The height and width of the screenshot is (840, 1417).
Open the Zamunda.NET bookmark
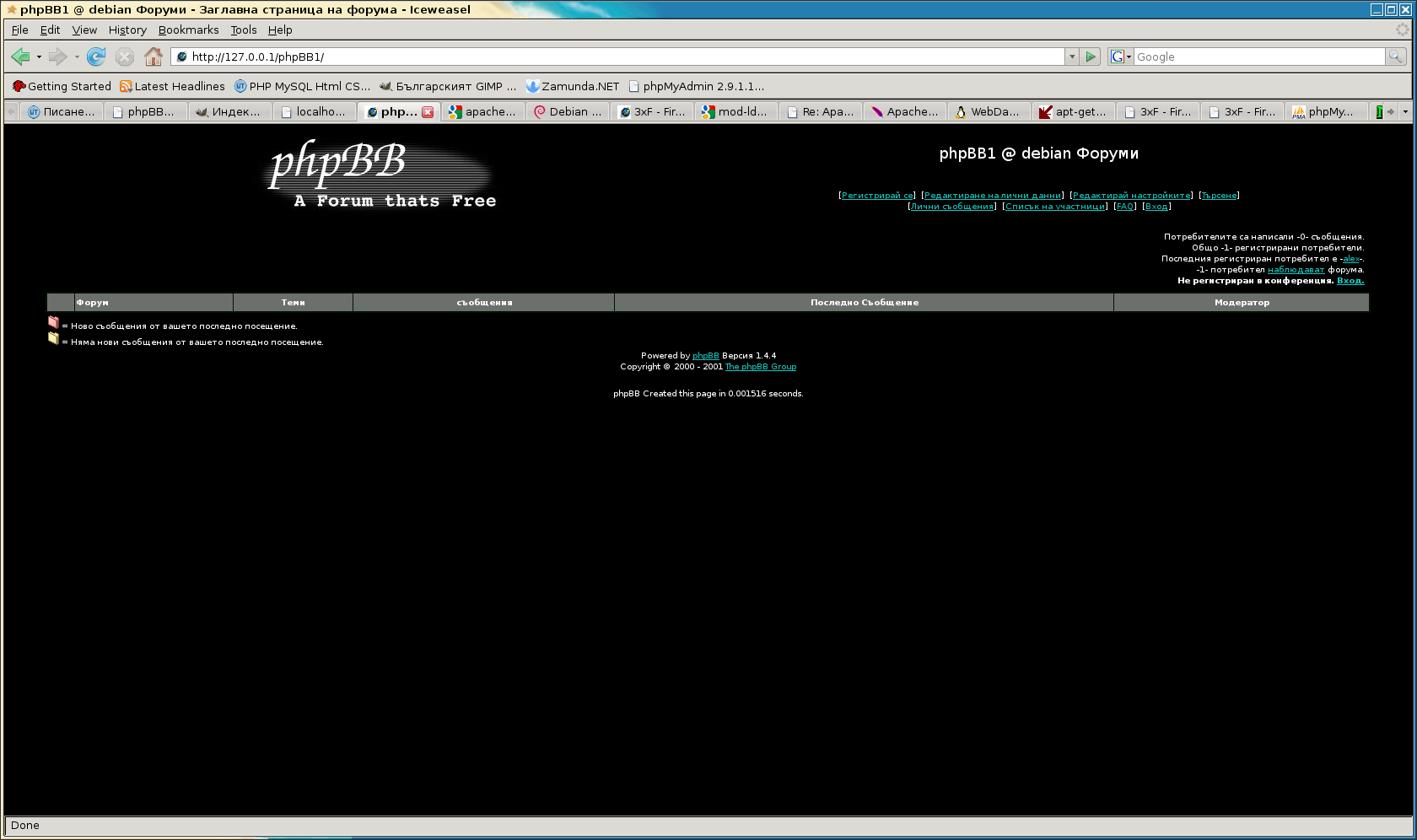tap(573, 86)
